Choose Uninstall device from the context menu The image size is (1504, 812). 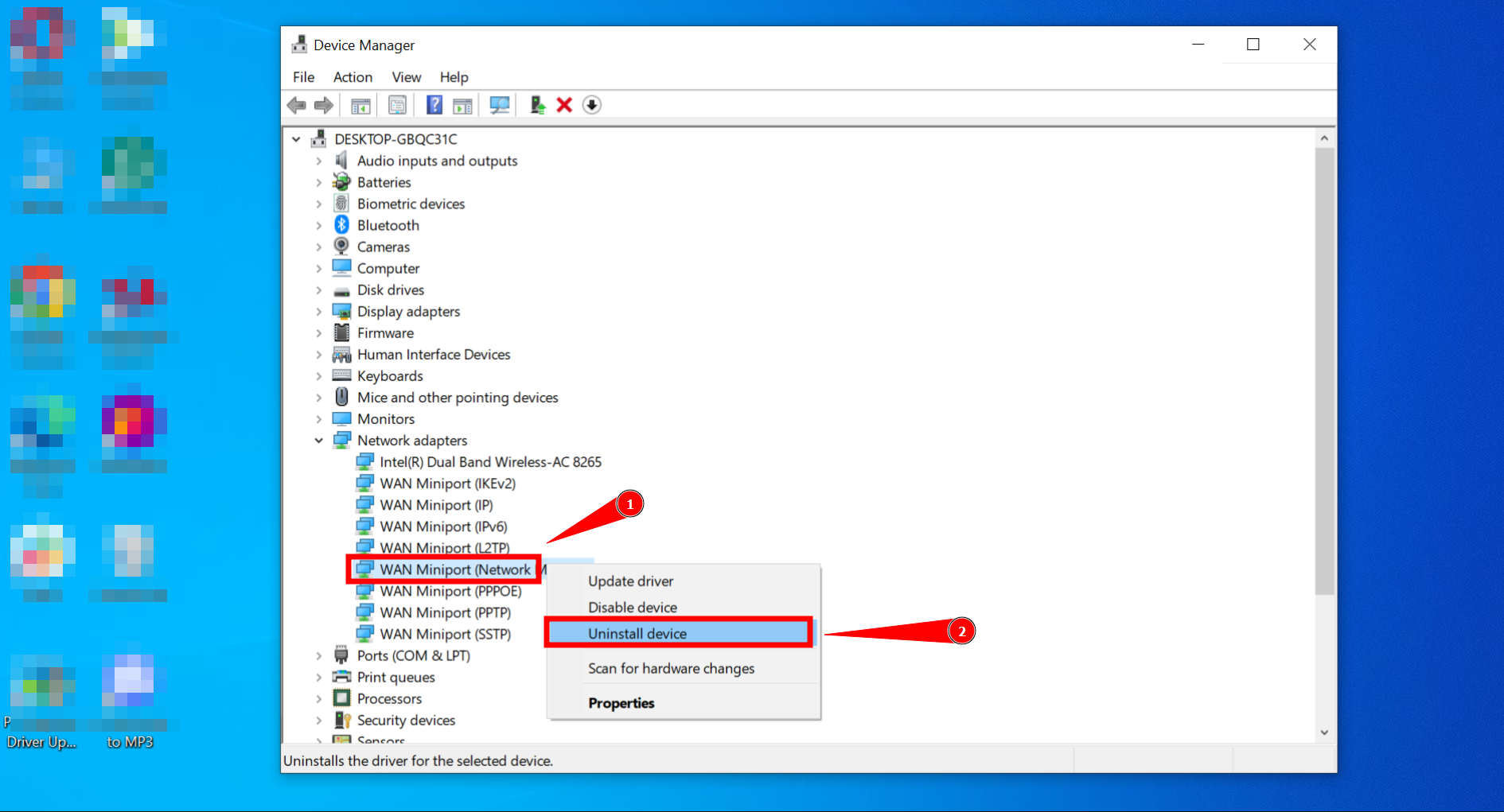[637, 633]
